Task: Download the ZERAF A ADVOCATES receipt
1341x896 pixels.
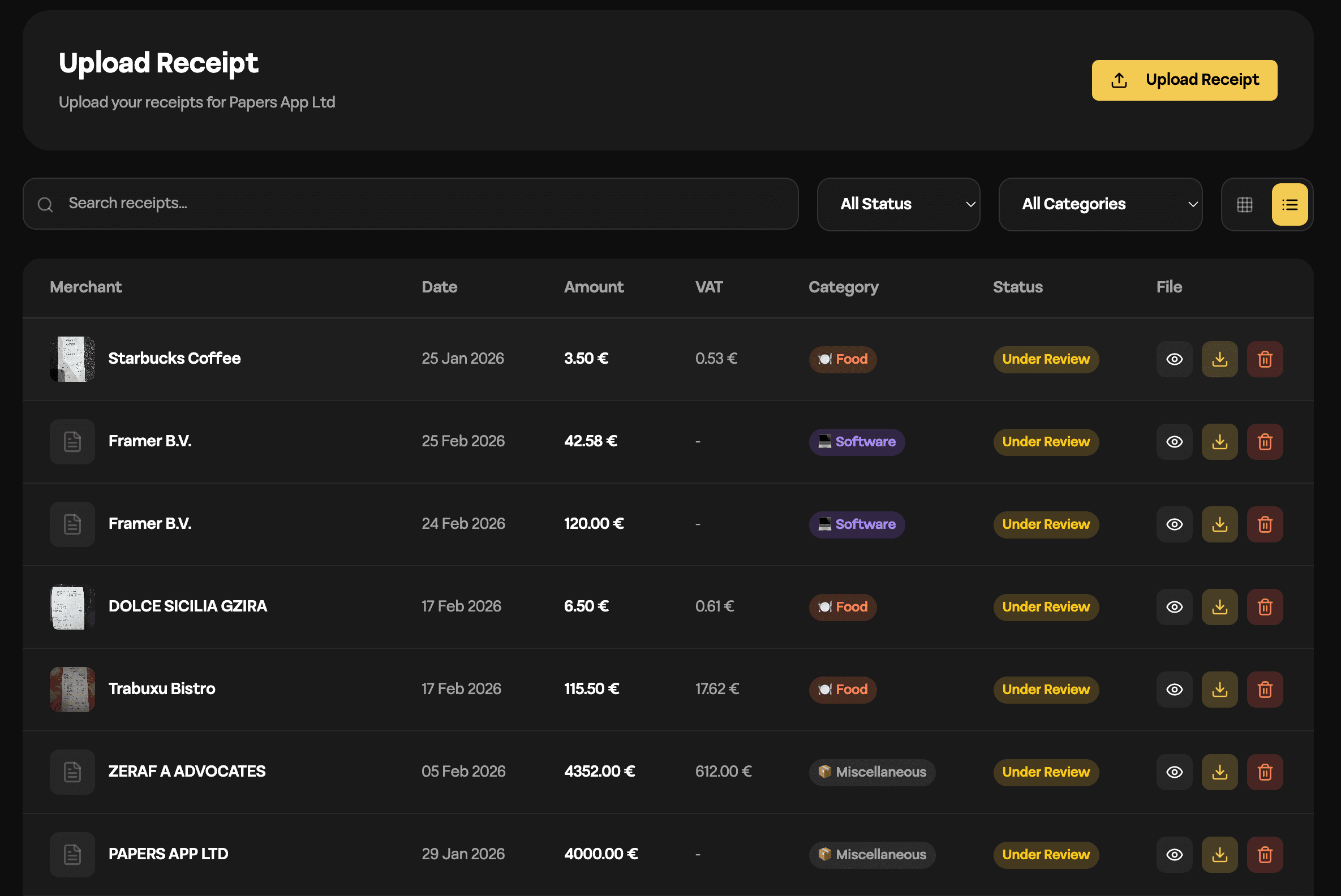Action: pos(1219,772)
